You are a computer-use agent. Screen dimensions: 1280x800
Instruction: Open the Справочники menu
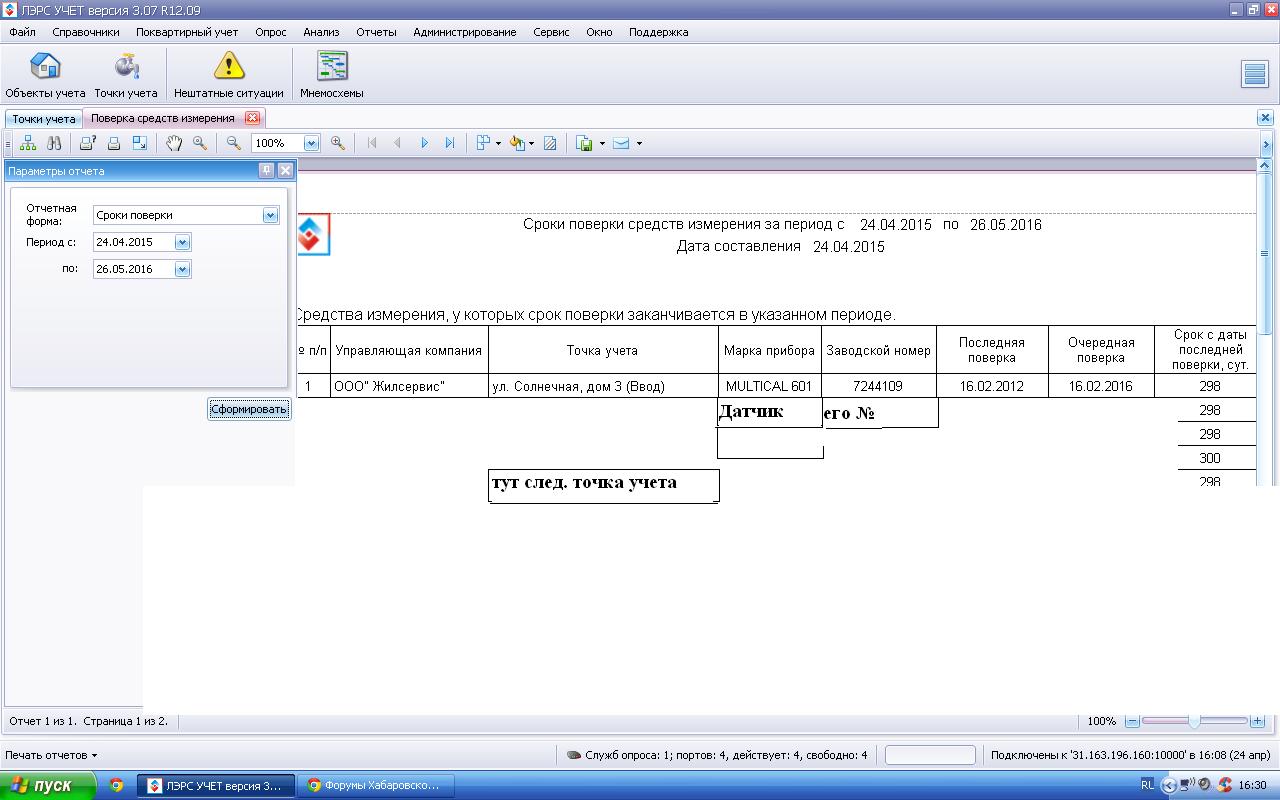(86, 32)
